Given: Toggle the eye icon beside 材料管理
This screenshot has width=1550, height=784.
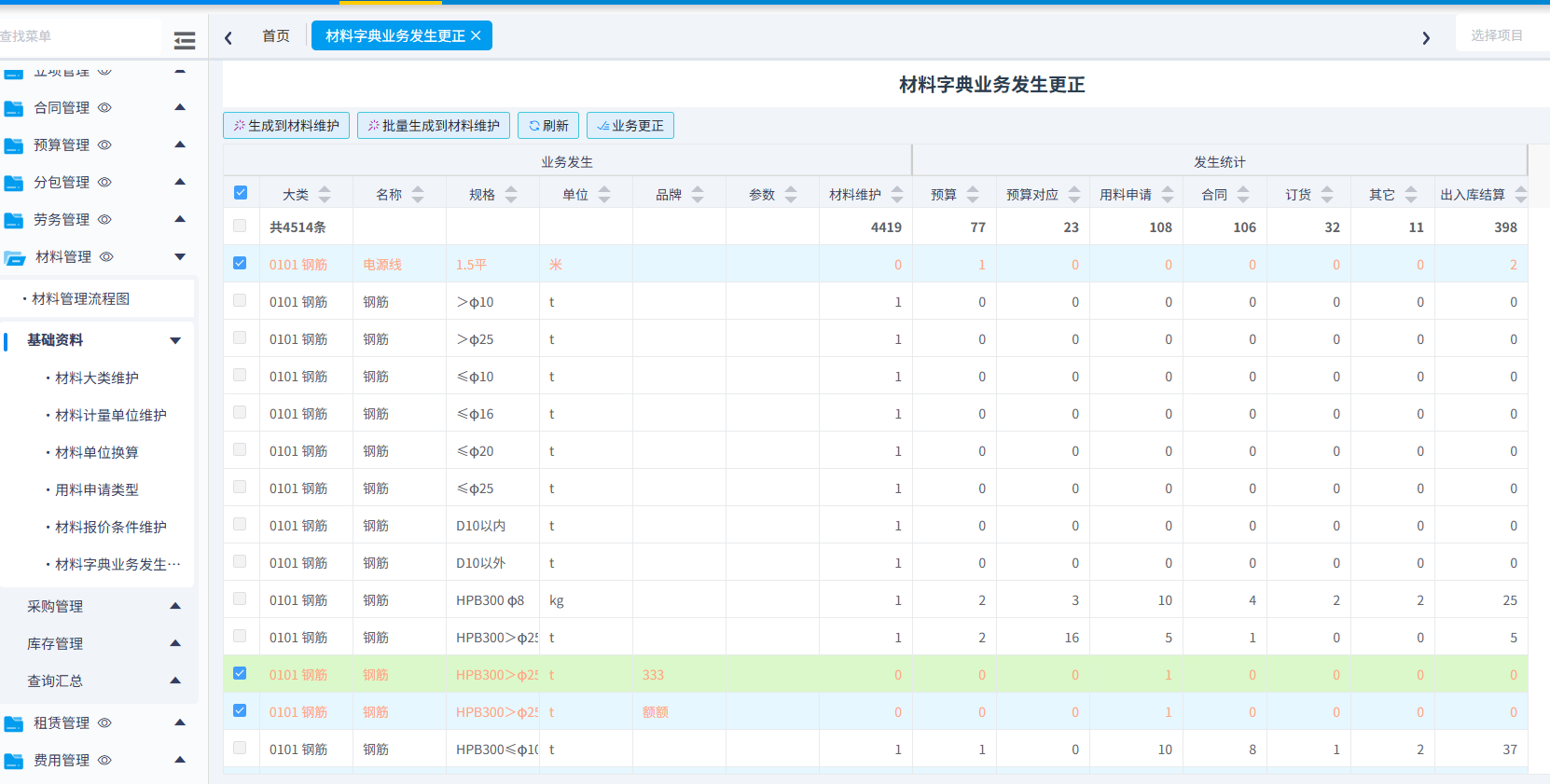Looking at the screenshot, I should tap(106, 257).
